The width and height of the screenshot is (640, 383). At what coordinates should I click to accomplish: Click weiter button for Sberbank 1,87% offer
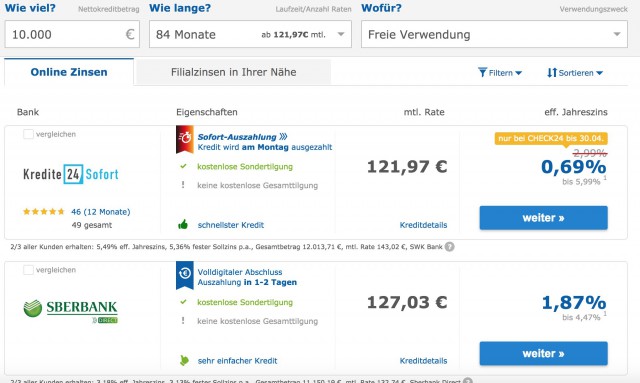[543, 354]
